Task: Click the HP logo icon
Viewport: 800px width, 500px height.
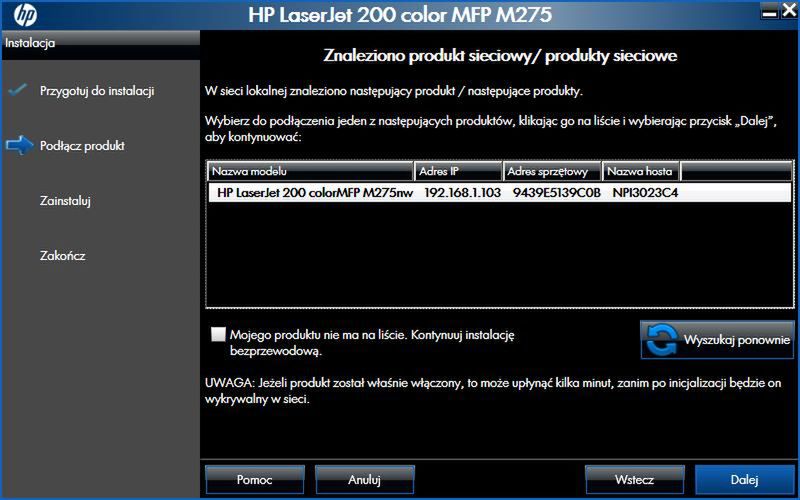Action: tap(25, 15)
